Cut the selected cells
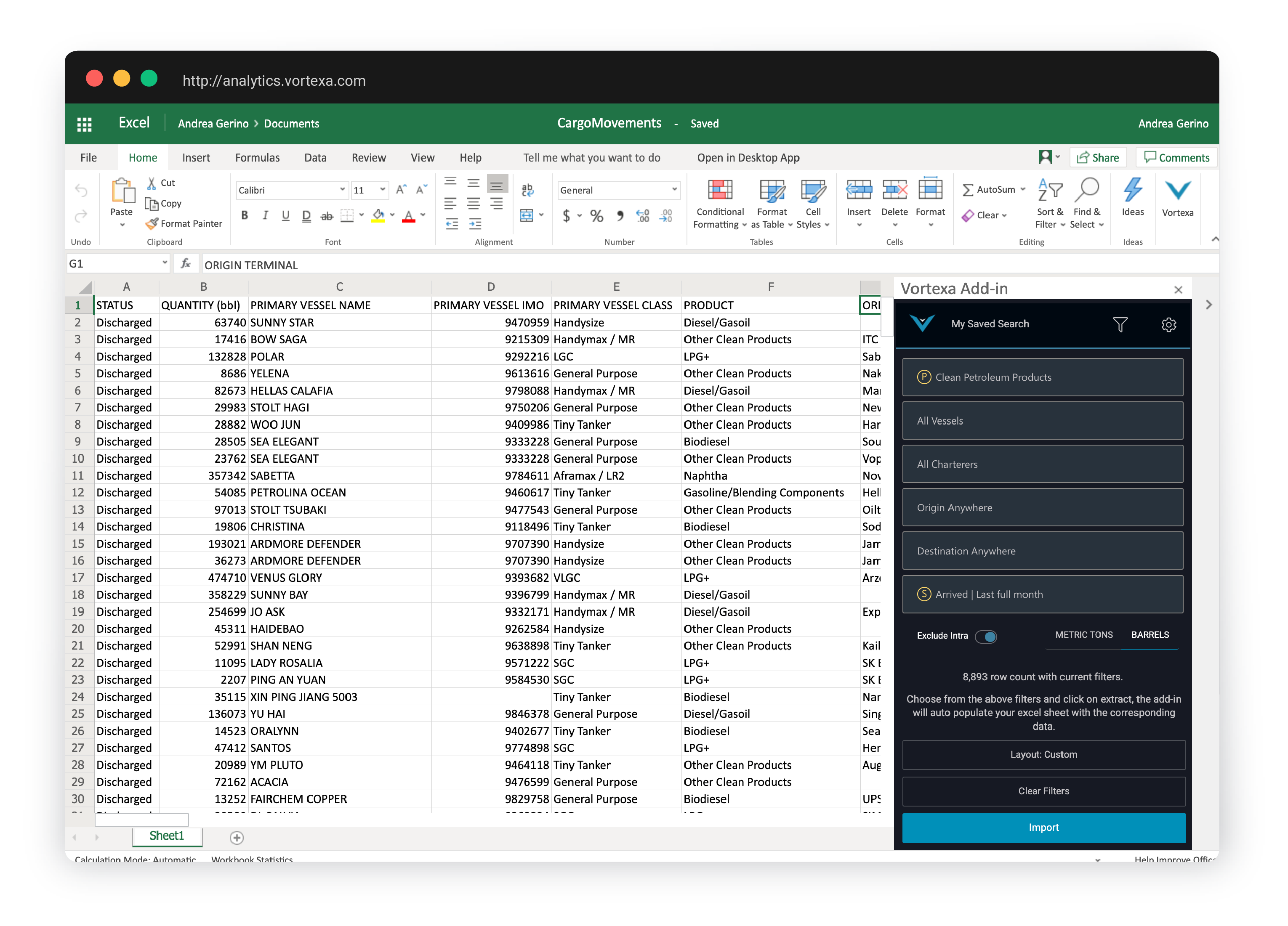 click(161, 183)
